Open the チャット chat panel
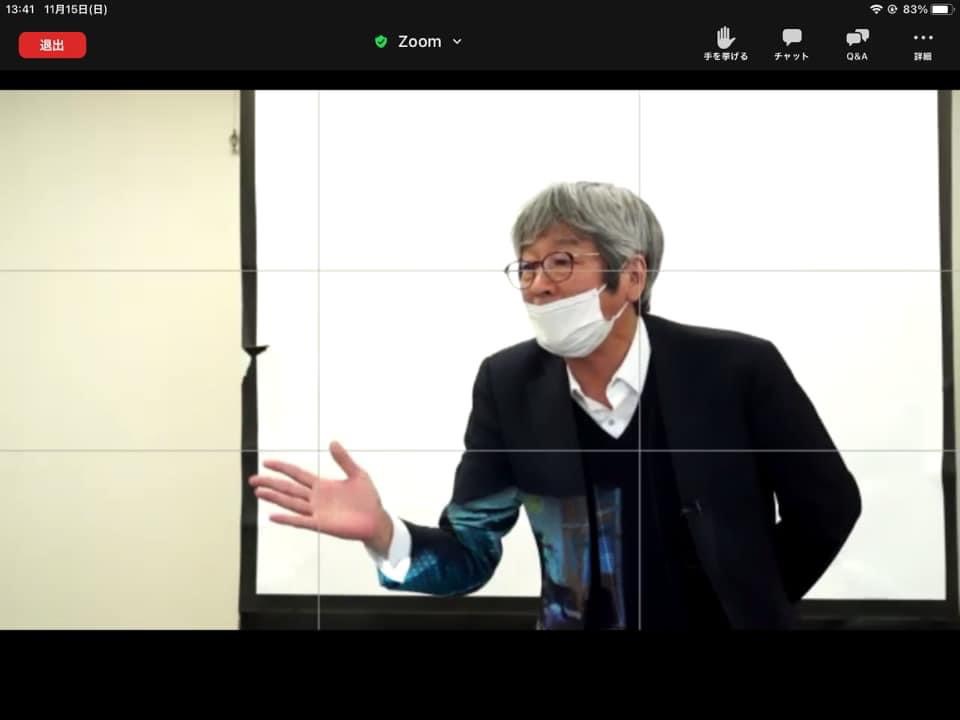This screenshot has width=960, height=720. click(x=791, y=44)
